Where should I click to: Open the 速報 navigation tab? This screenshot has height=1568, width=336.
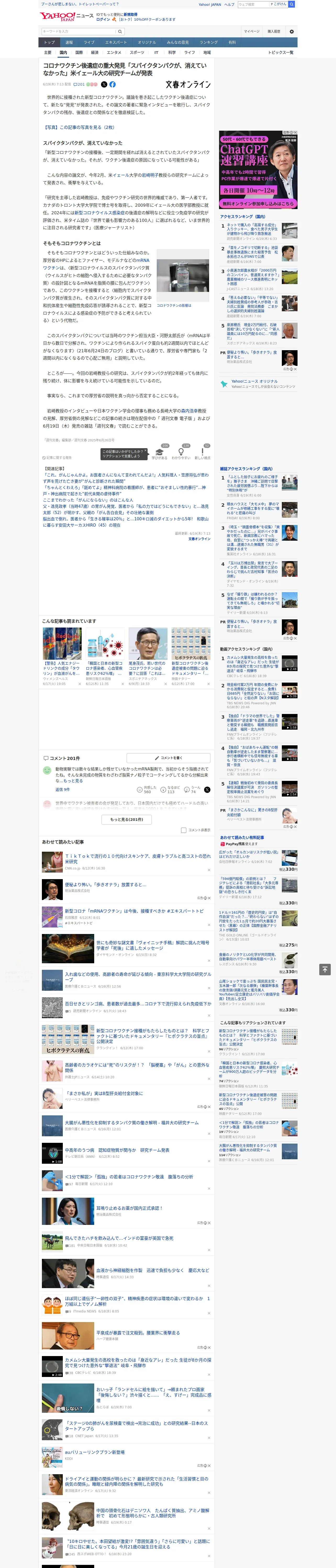(x=69, y=43)
